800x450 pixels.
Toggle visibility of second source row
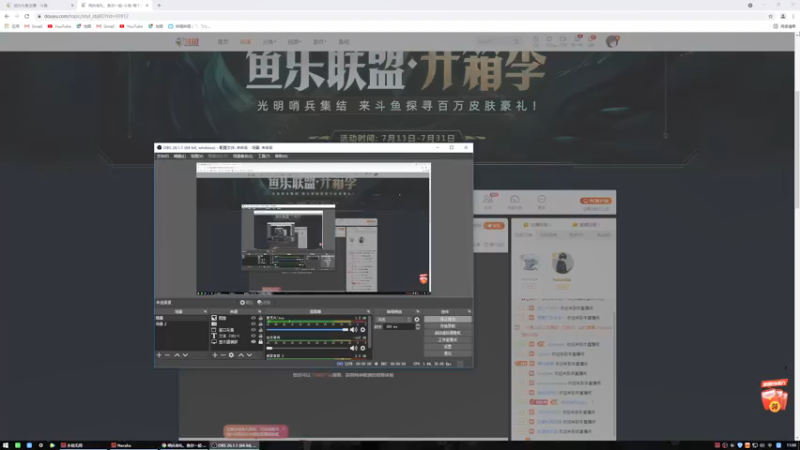pyautogui.click(x=253, y=324)
